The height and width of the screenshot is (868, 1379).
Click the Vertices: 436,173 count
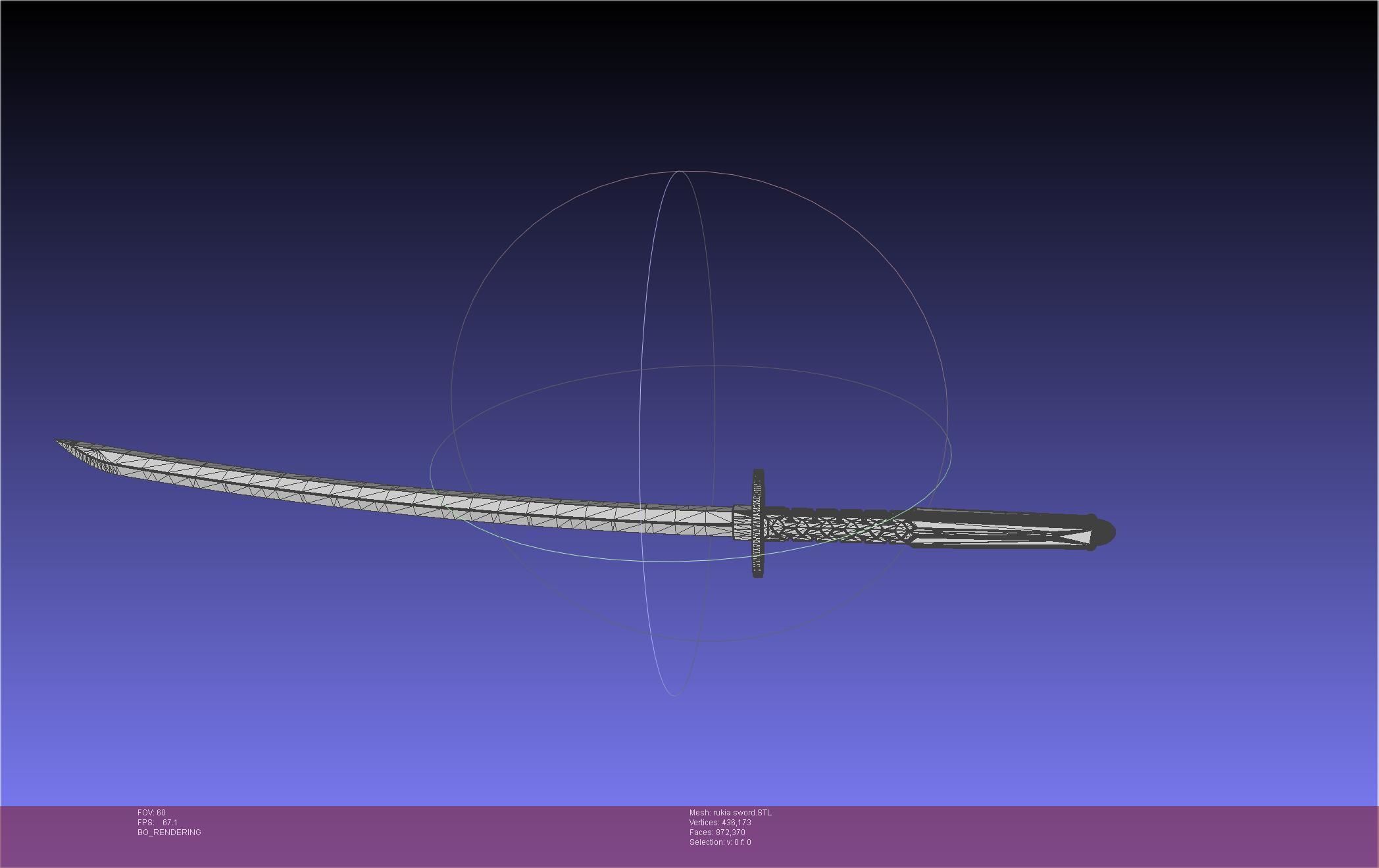point(720,823)
